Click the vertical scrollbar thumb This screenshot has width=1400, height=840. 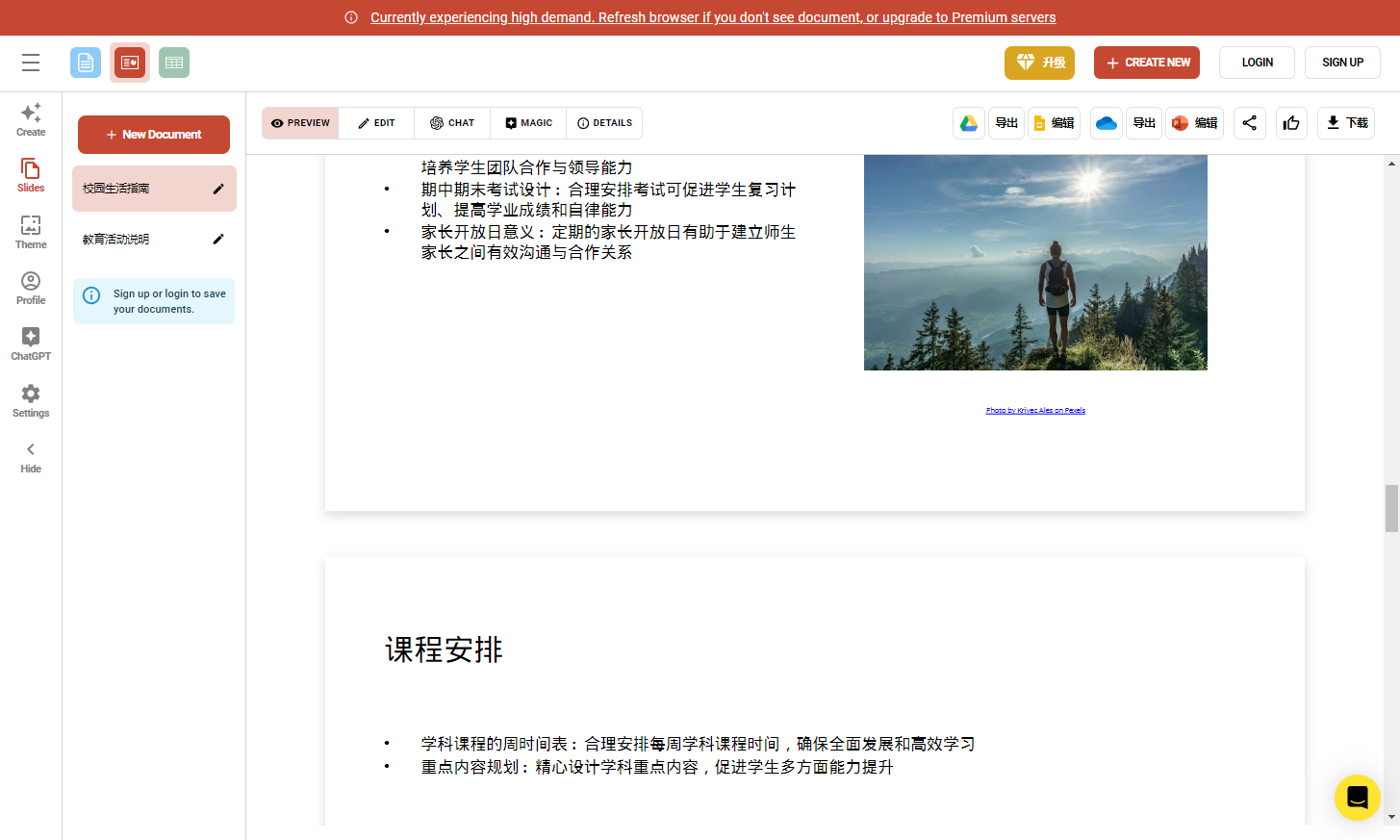(x=1391, y=508)
